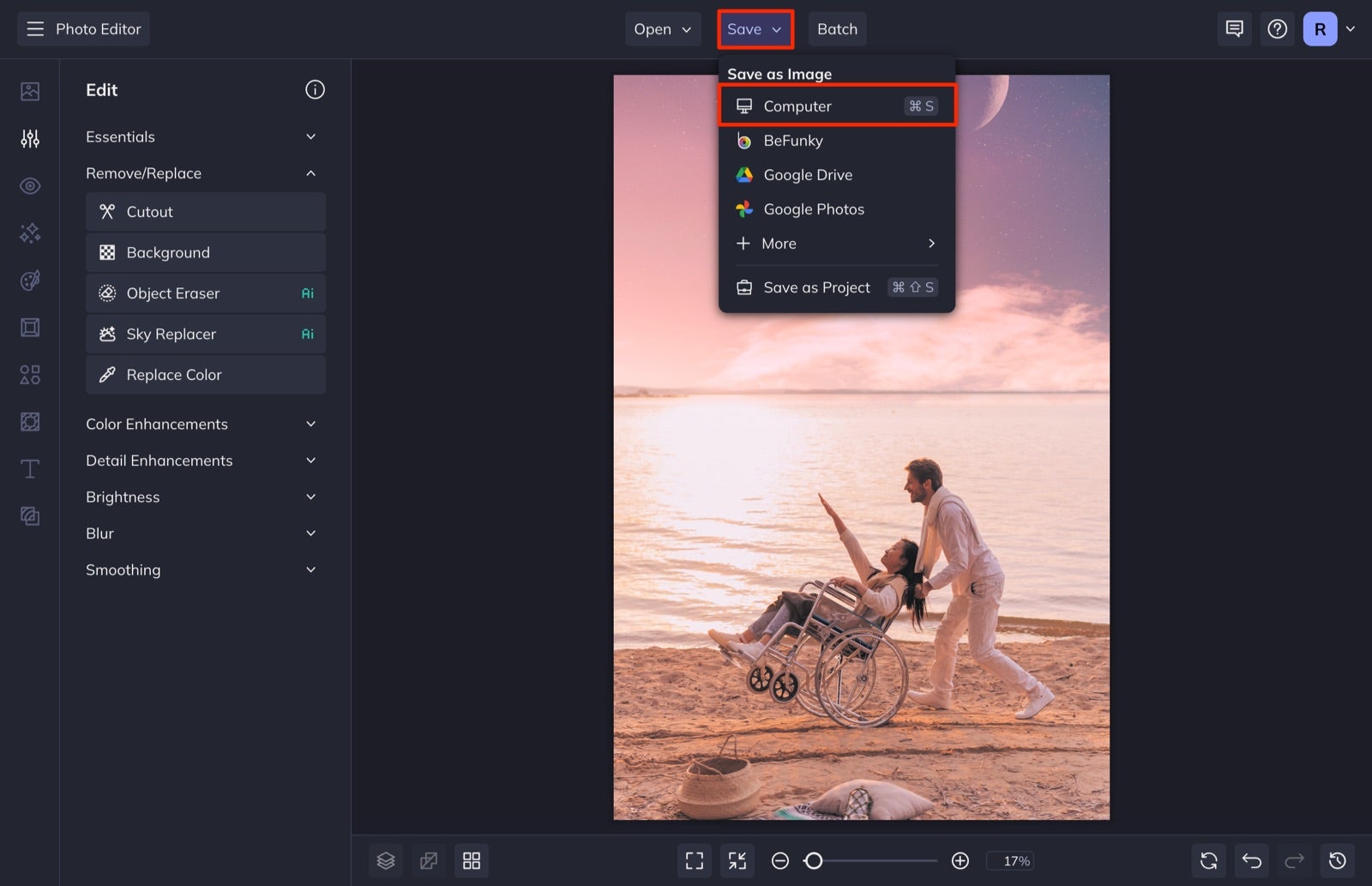Expand the Brightness section
This screenshot has width=1372, height=886.
click(310, 497)
